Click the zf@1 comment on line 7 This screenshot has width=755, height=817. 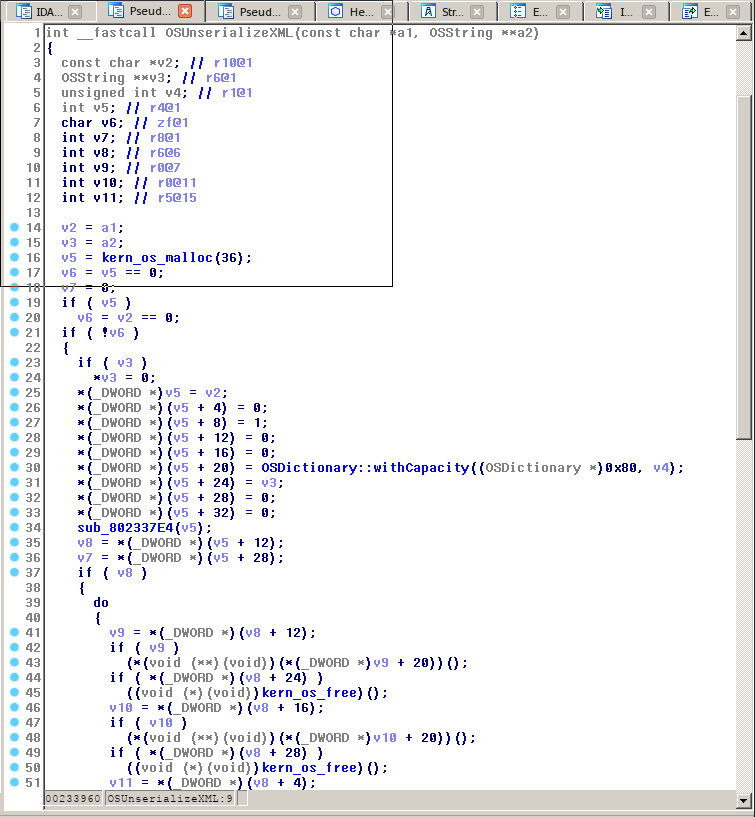click(173, 123)
